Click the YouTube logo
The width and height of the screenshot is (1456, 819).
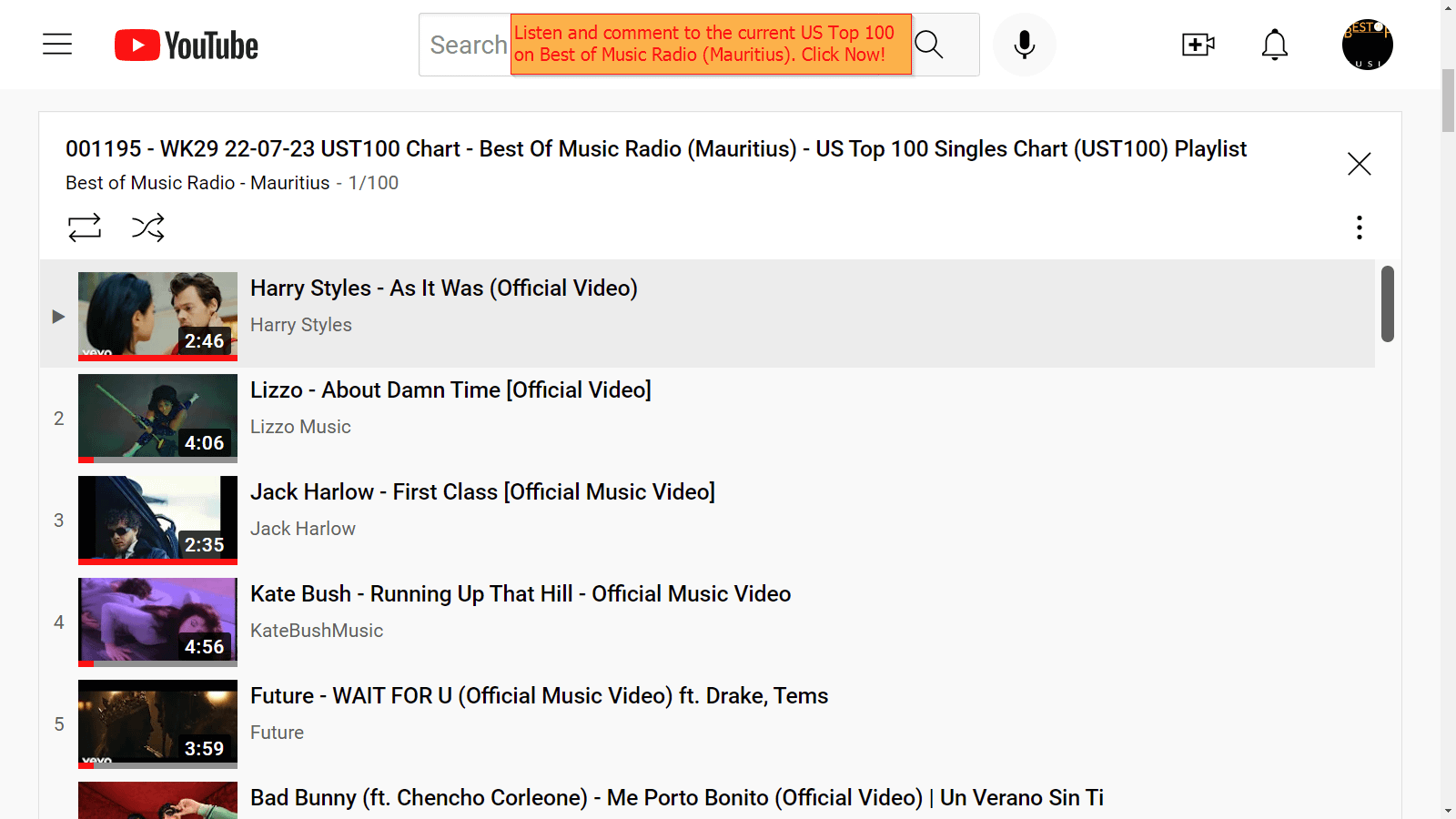coord(186,44)
